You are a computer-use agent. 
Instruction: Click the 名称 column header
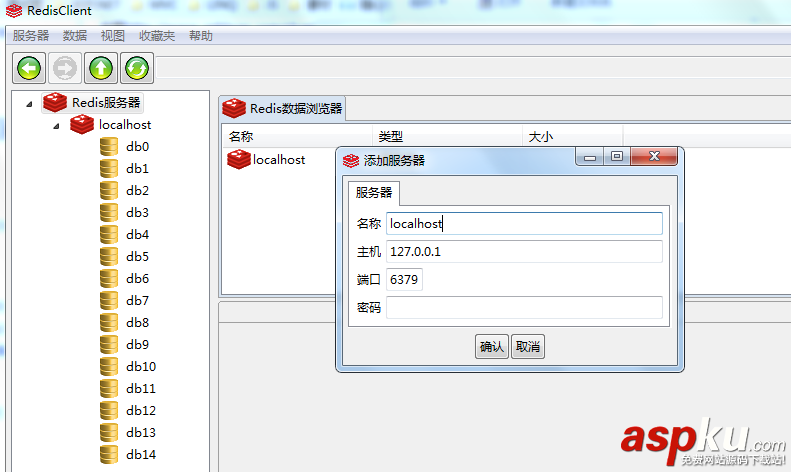(297, 137)
